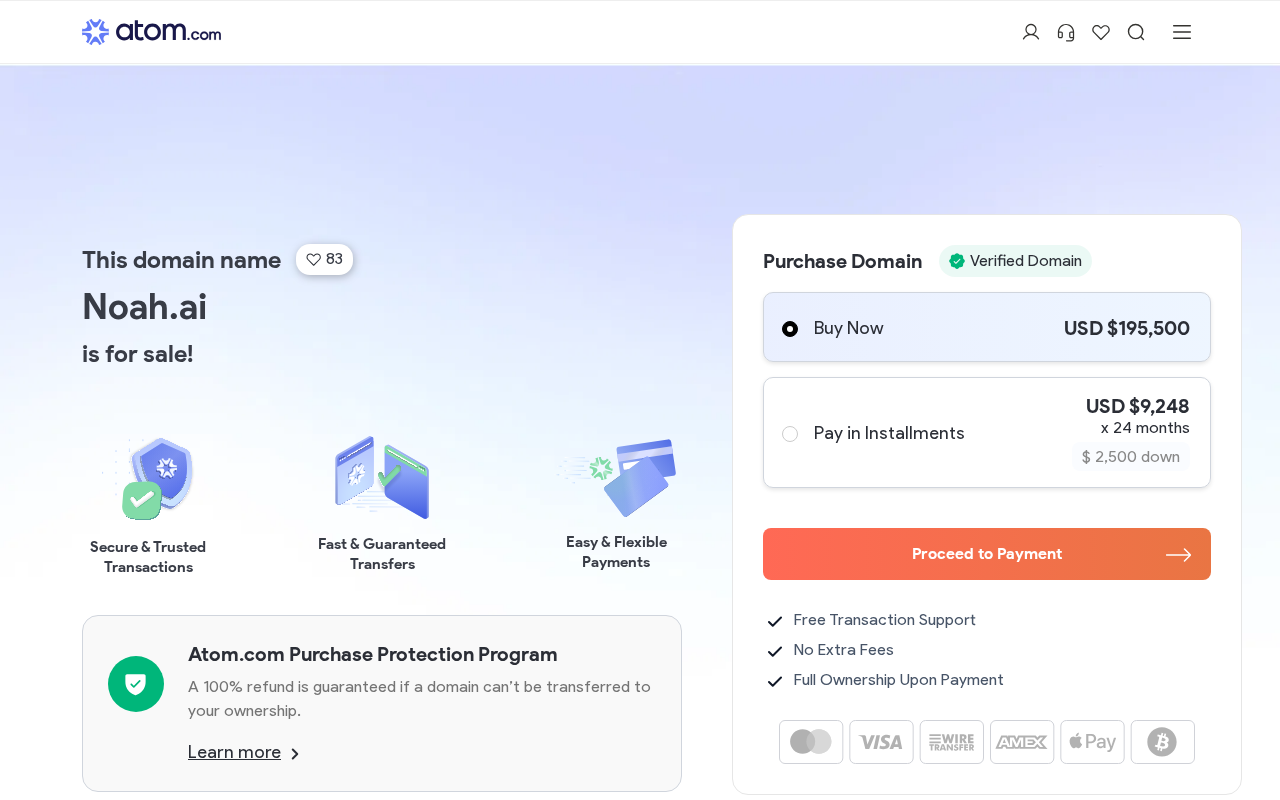Screen dimensions: 1280x800
Task: Click the atom.com logo
Action: (x=151, y=32)
